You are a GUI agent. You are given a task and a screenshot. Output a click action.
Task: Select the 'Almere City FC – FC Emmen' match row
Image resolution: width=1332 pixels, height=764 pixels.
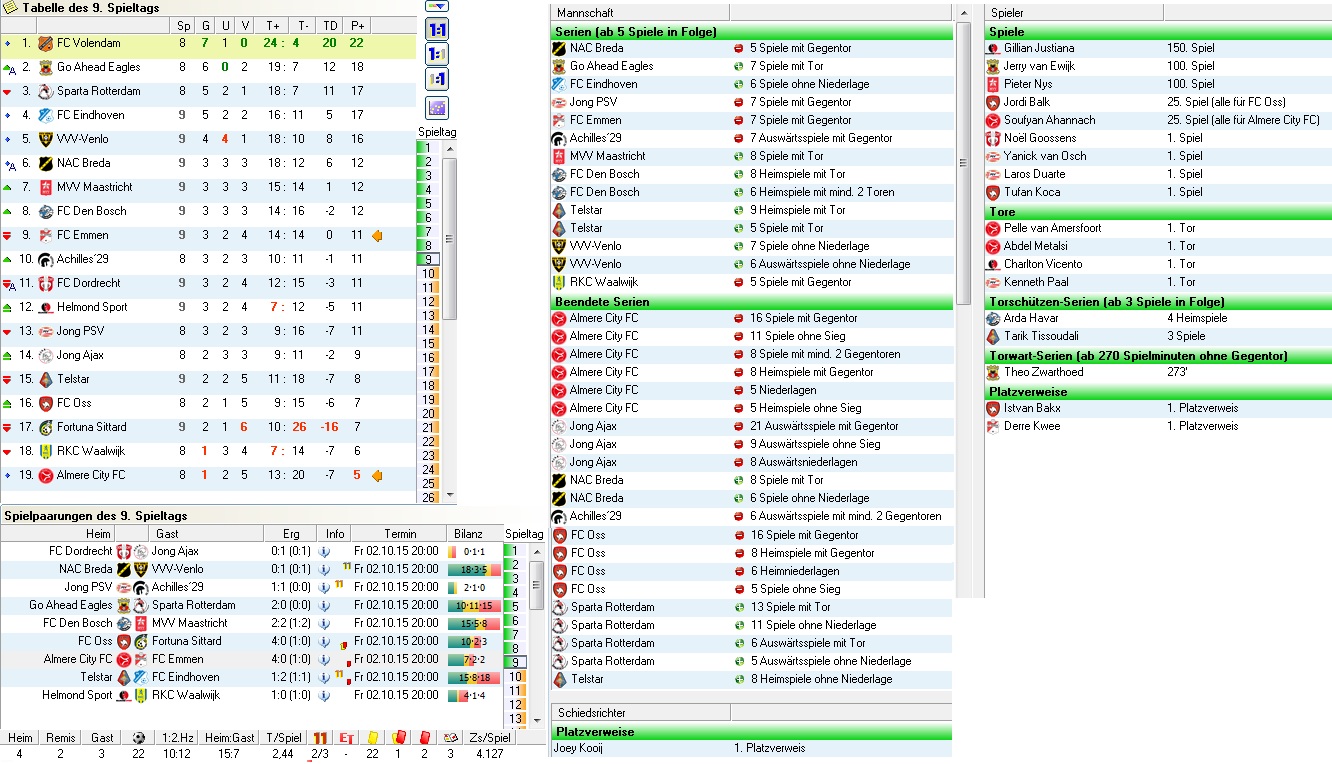click(x=250, y=659)
